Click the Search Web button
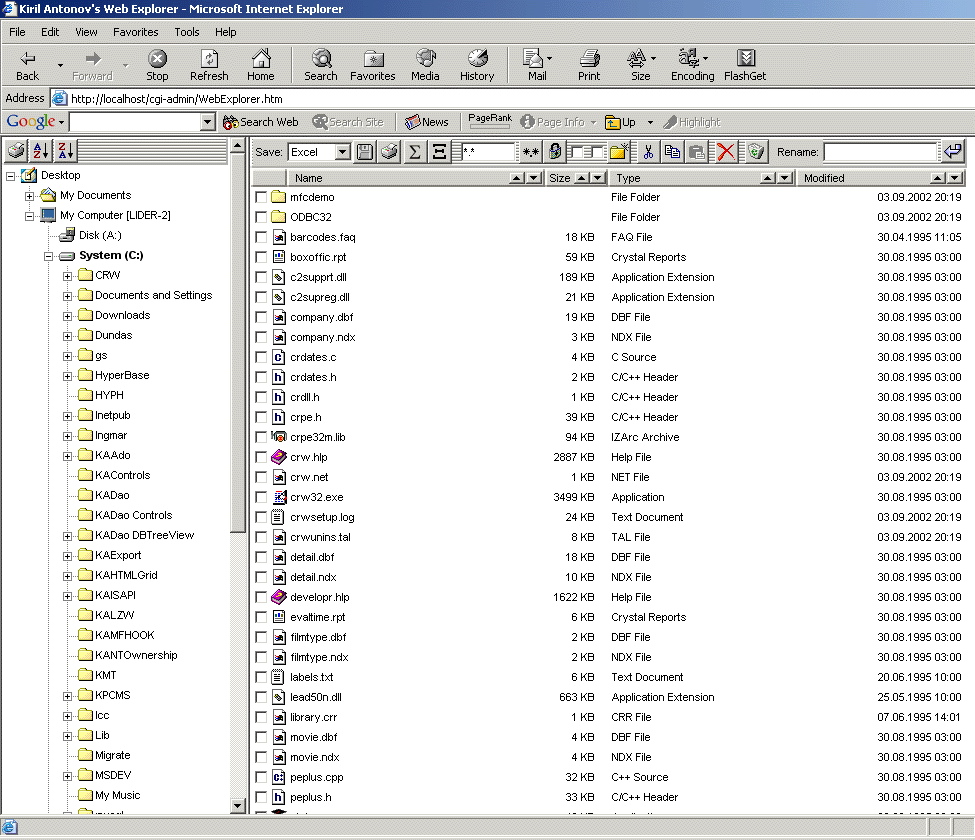Image resolution: width=975 pixels, height=840 pixels. (260, 122)
